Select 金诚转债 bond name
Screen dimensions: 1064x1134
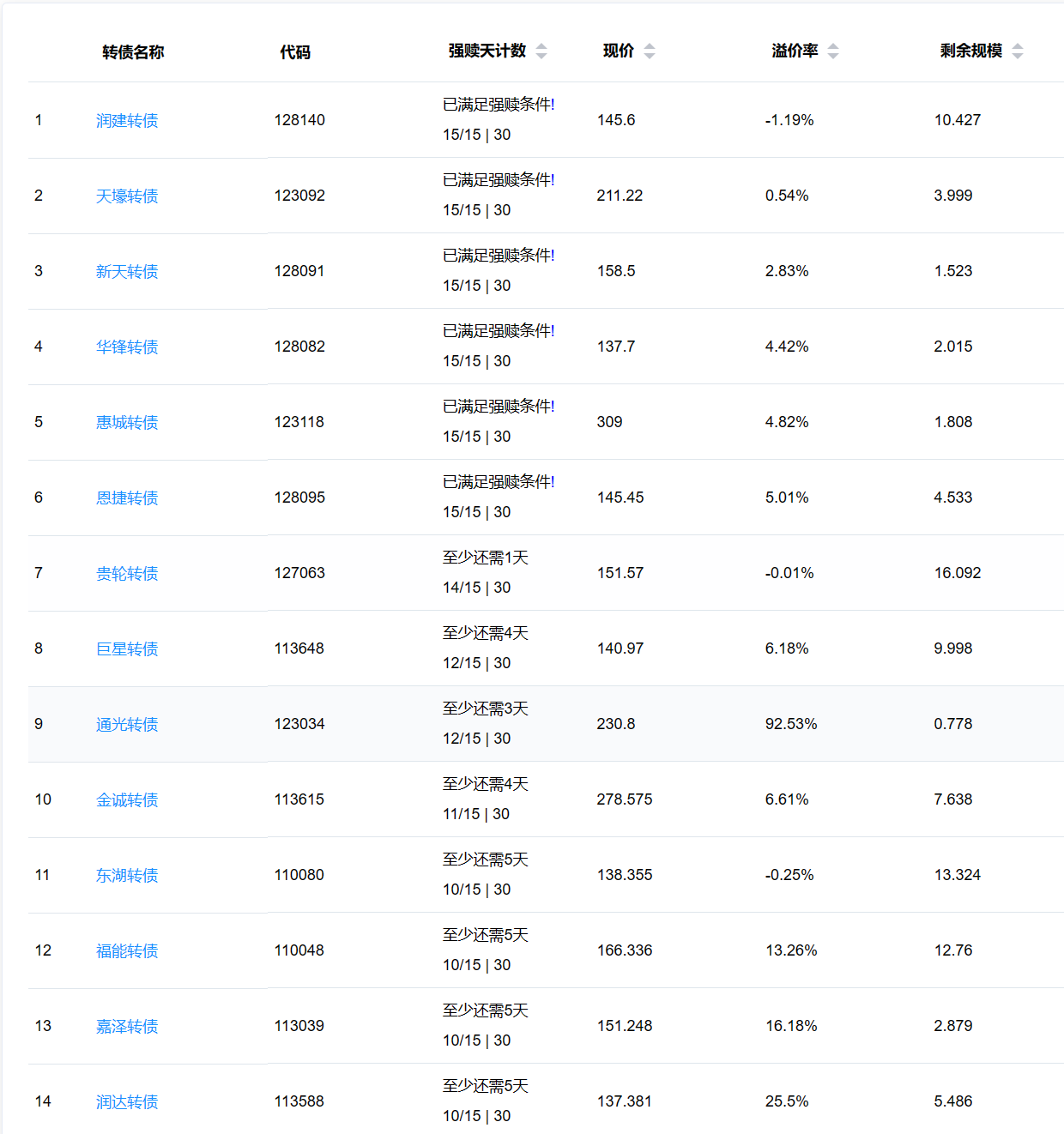coord(127,800)
